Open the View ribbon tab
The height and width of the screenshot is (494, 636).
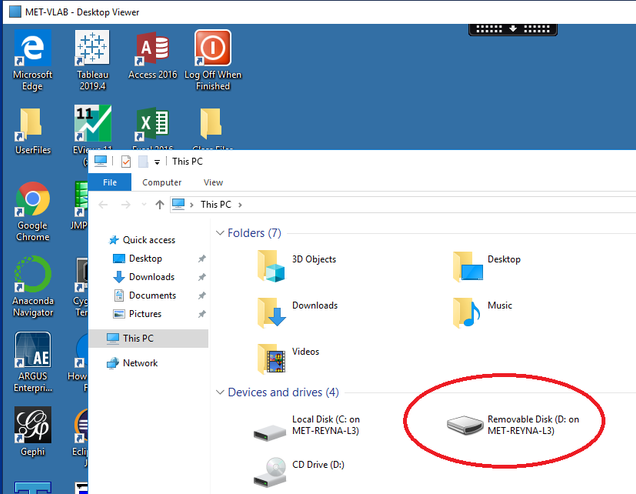coord(213,183)
